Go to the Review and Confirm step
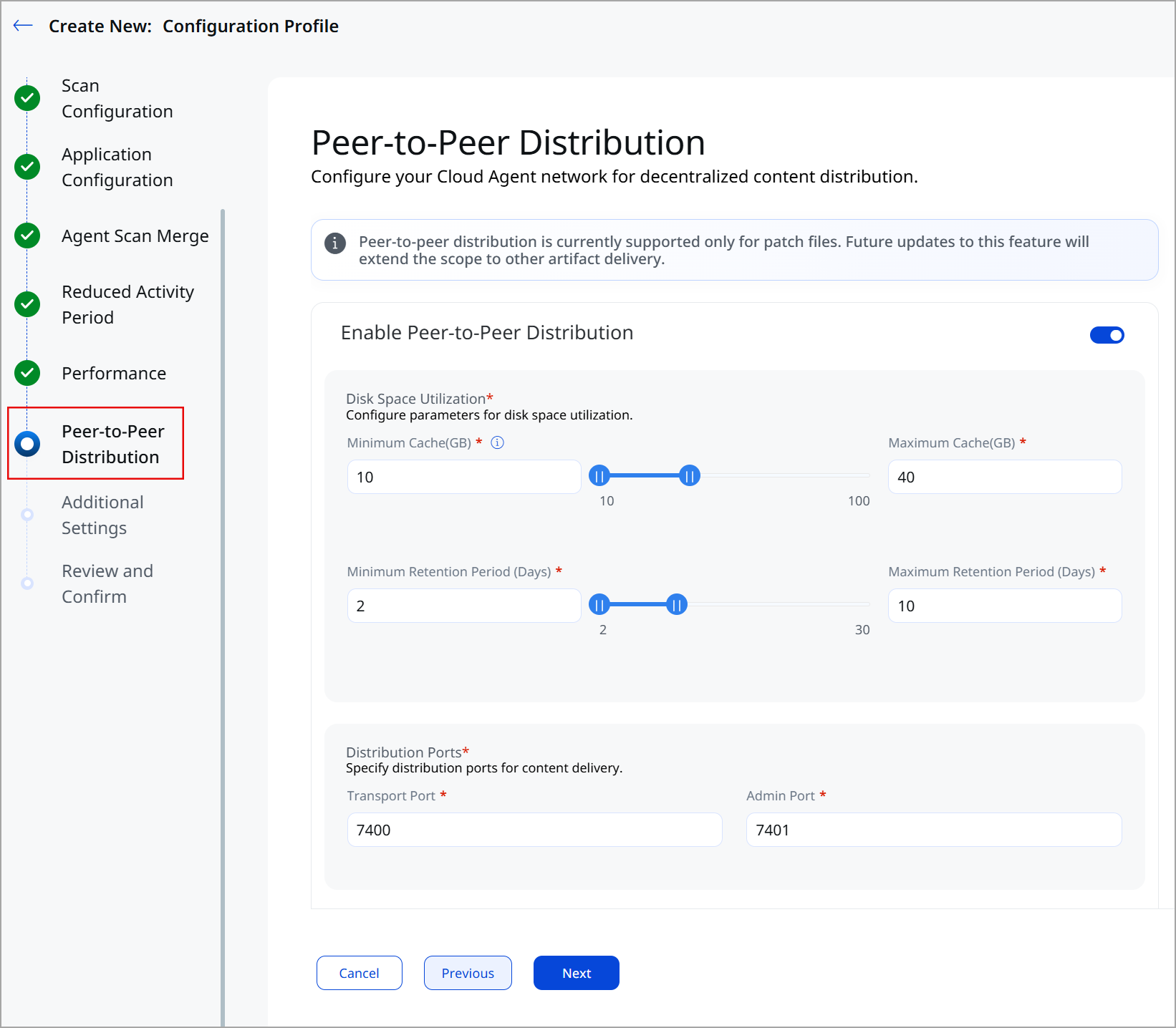Screen dimensions: 1176x1028 107,583
